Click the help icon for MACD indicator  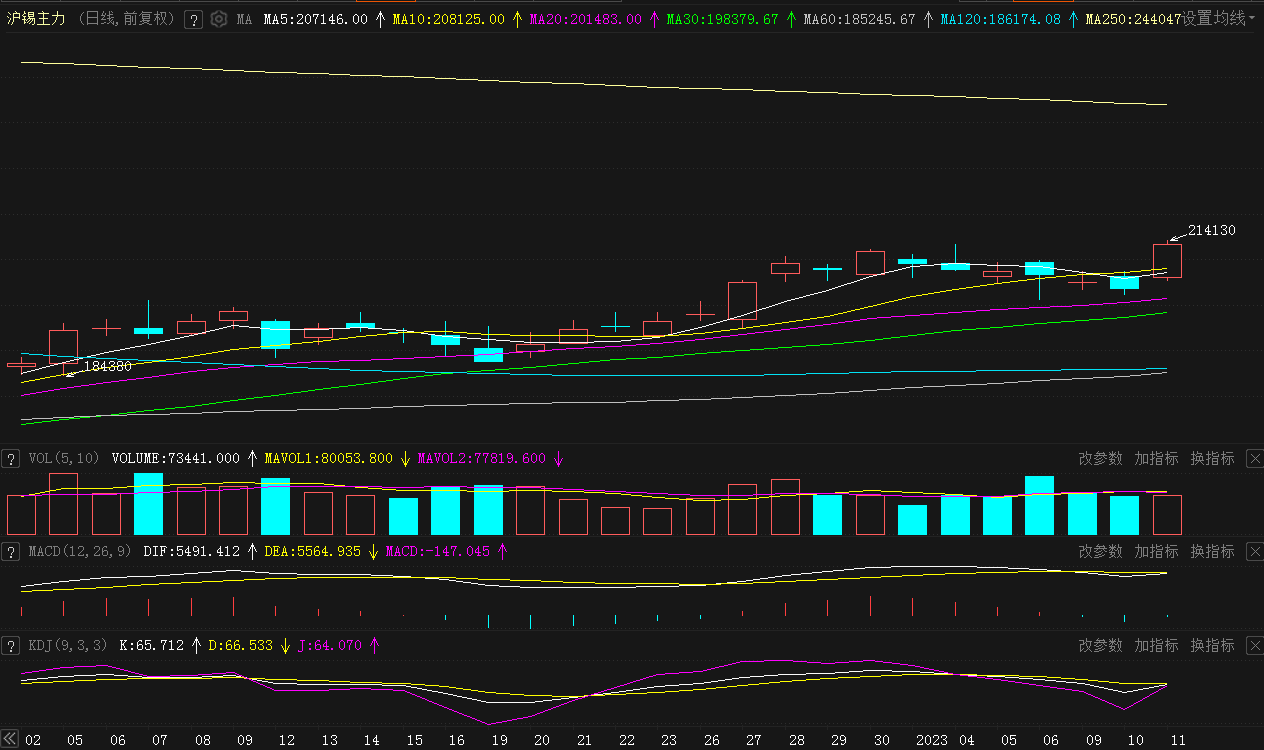point(11,552)
